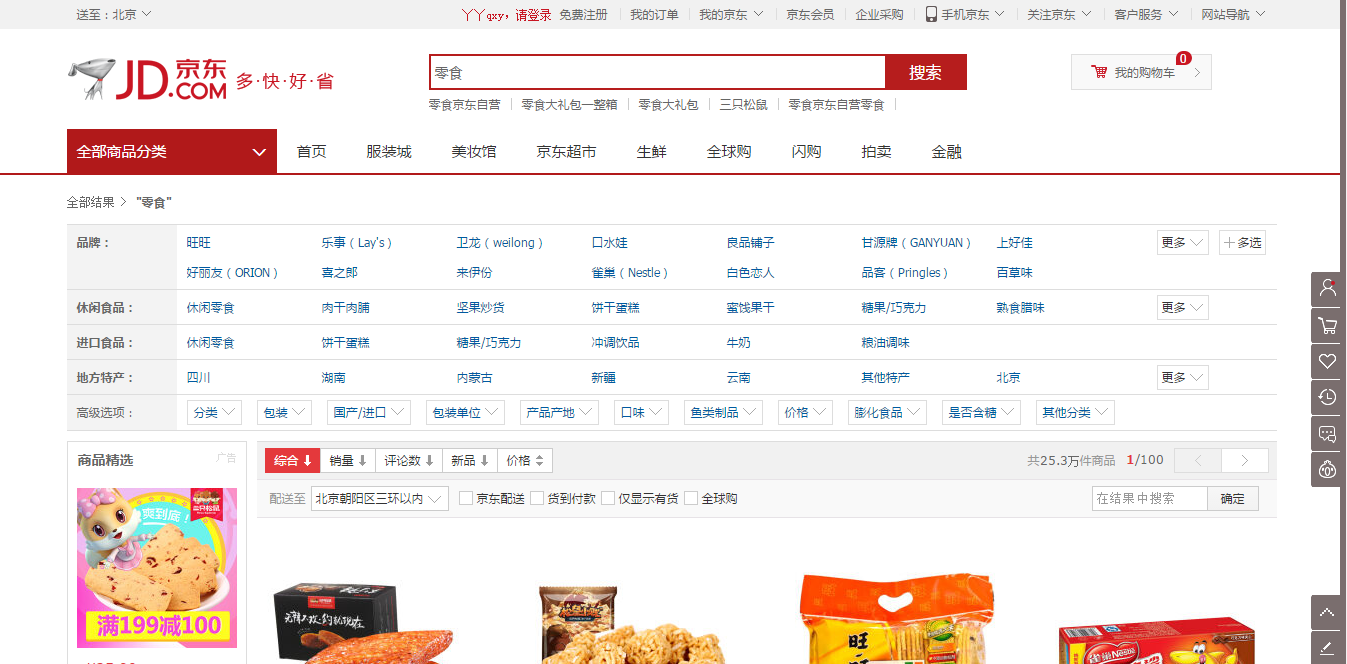Open the 包装单位 filter dropdown

(465, 413)
